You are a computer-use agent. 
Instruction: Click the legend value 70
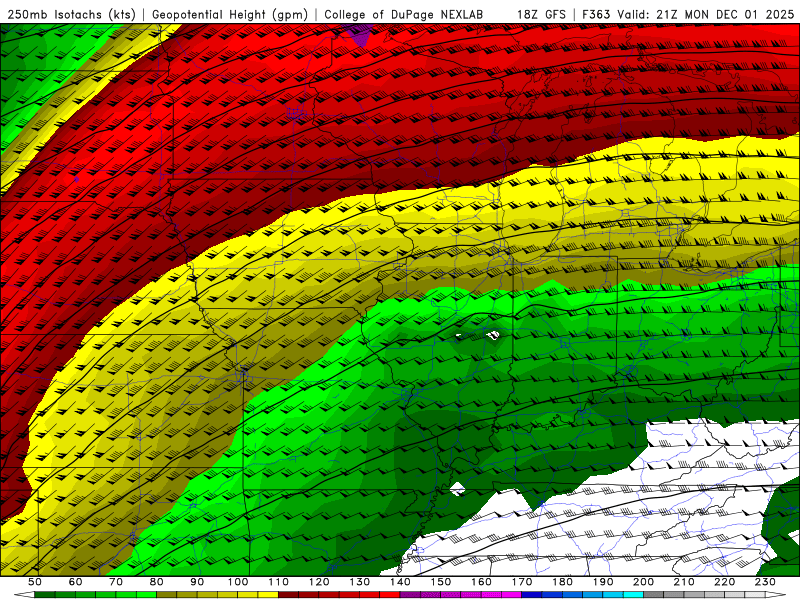click(x=116, y=582)
